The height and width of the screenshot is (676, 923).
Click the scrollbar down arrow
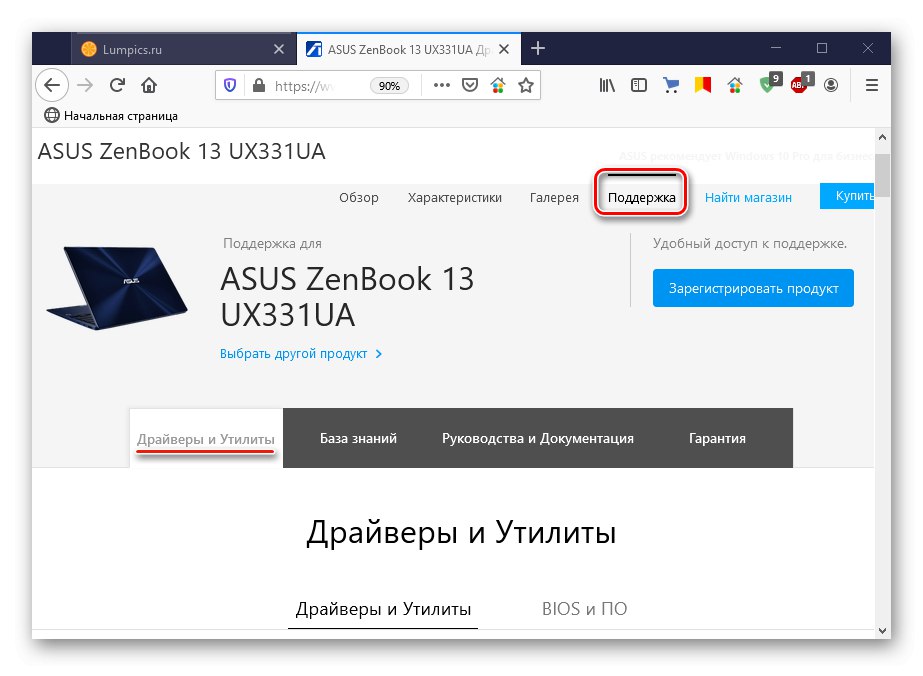click(882, 631)
